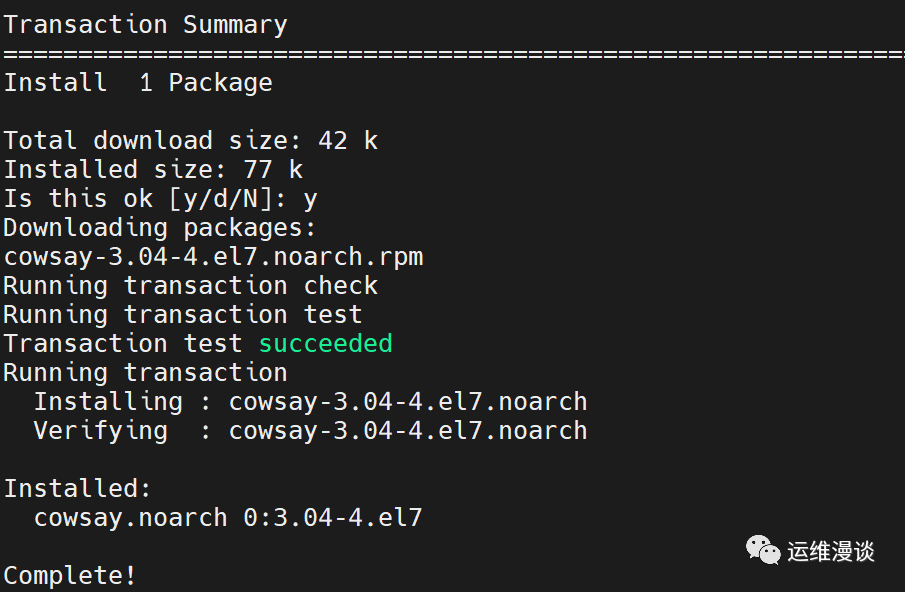Click the word "Verifying" in the output
The width and height of the screenshot is (905, 592).
tap(100, 431)
